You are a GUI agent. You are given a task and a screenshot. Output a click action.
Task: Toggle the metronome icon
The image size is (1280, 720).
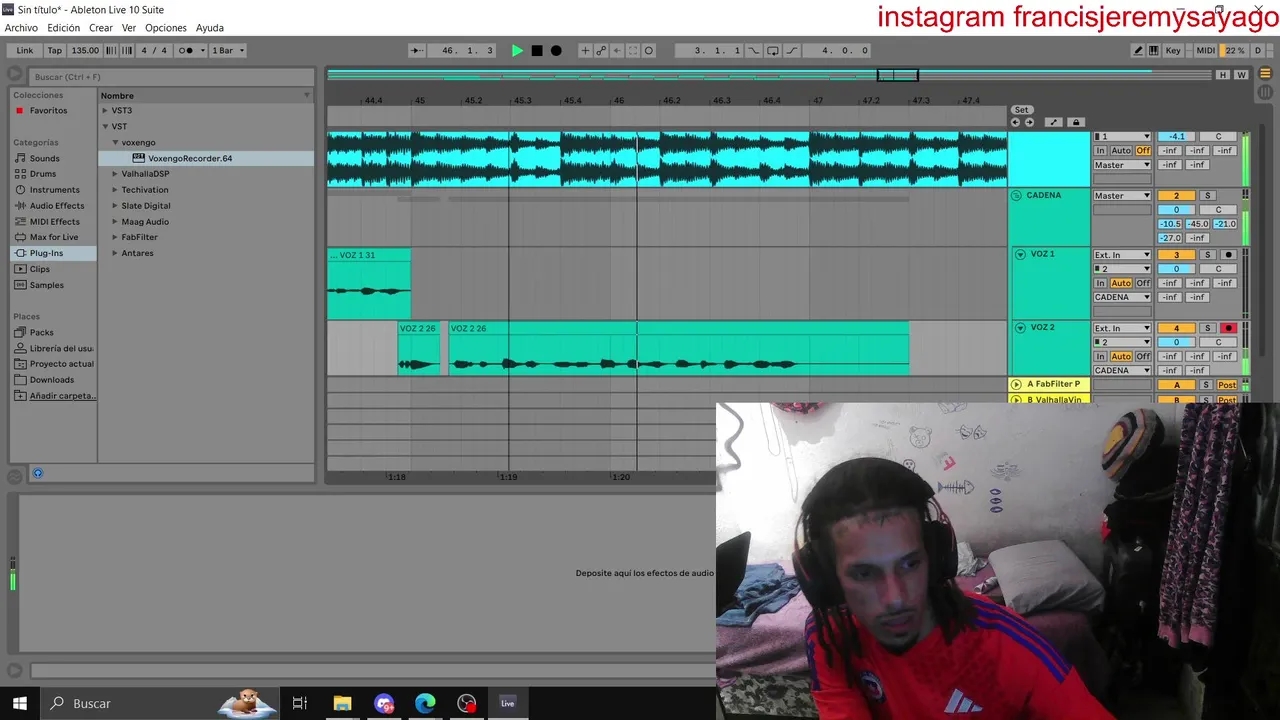coord(188,50)
